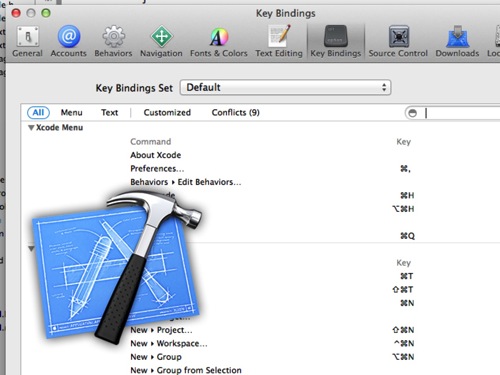Open the Downloads preferences pane

pos(457,41)
